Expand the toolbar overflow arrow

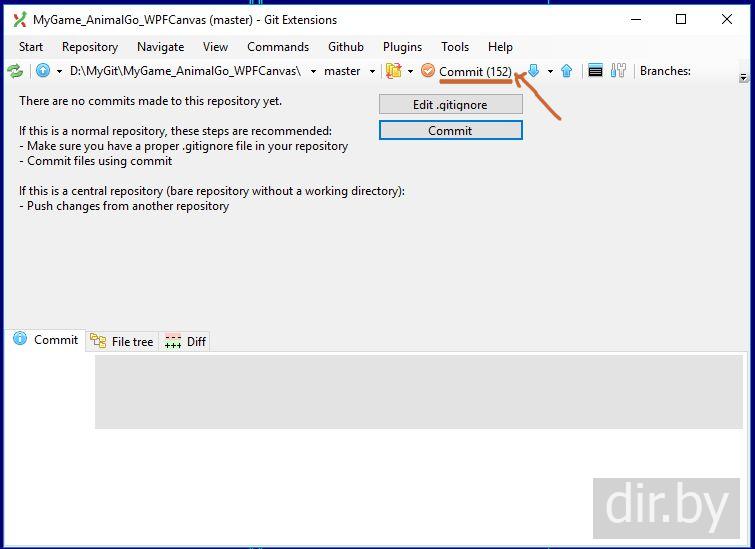(x=744, y=77)
